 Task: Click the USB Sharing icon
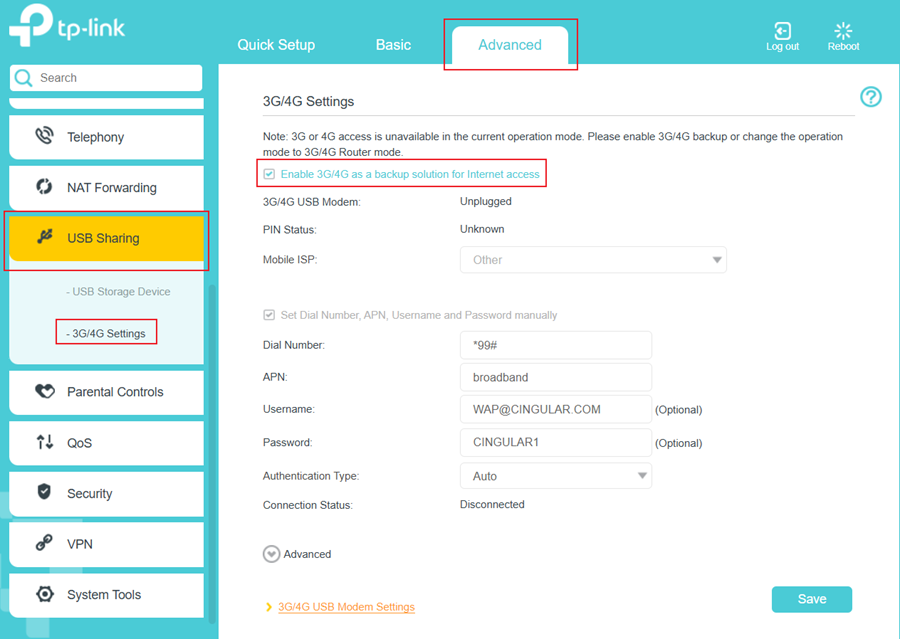click(x=44, y=237)
